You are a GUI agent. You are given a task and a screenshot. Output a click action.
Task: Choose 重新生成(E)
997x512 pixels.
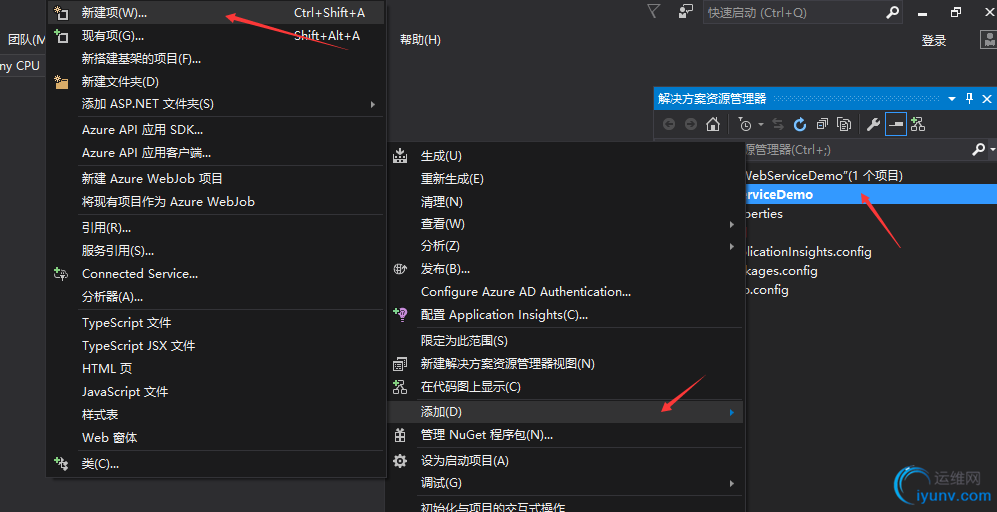coord(565,179)
